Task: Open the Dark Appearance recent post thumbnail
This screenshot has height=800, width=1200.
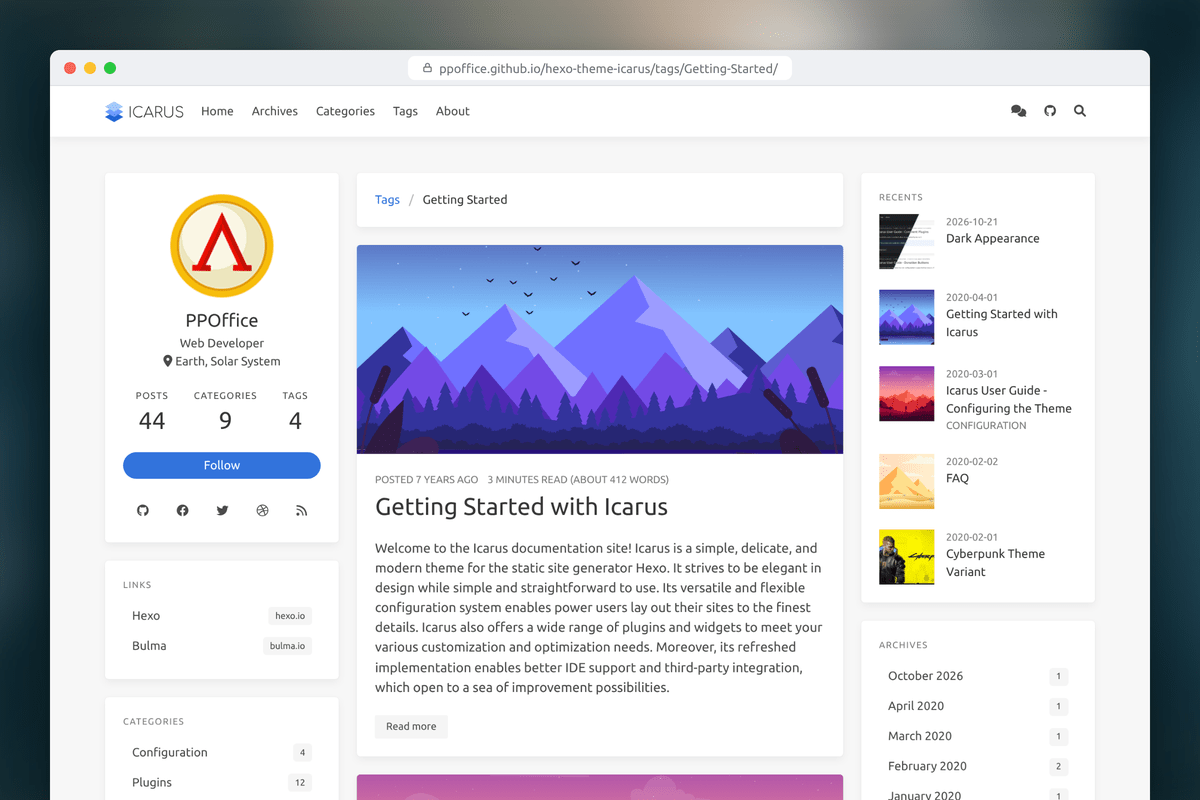Action: 907,242
